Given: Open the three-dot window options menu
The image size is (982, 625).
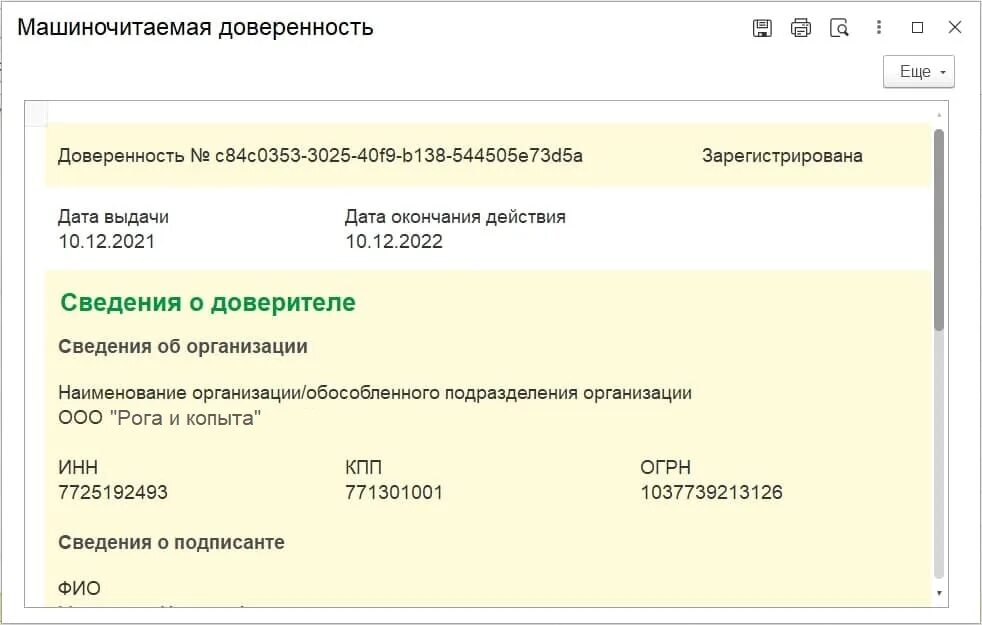Looking at the screenshot, I should coord(879,28).
